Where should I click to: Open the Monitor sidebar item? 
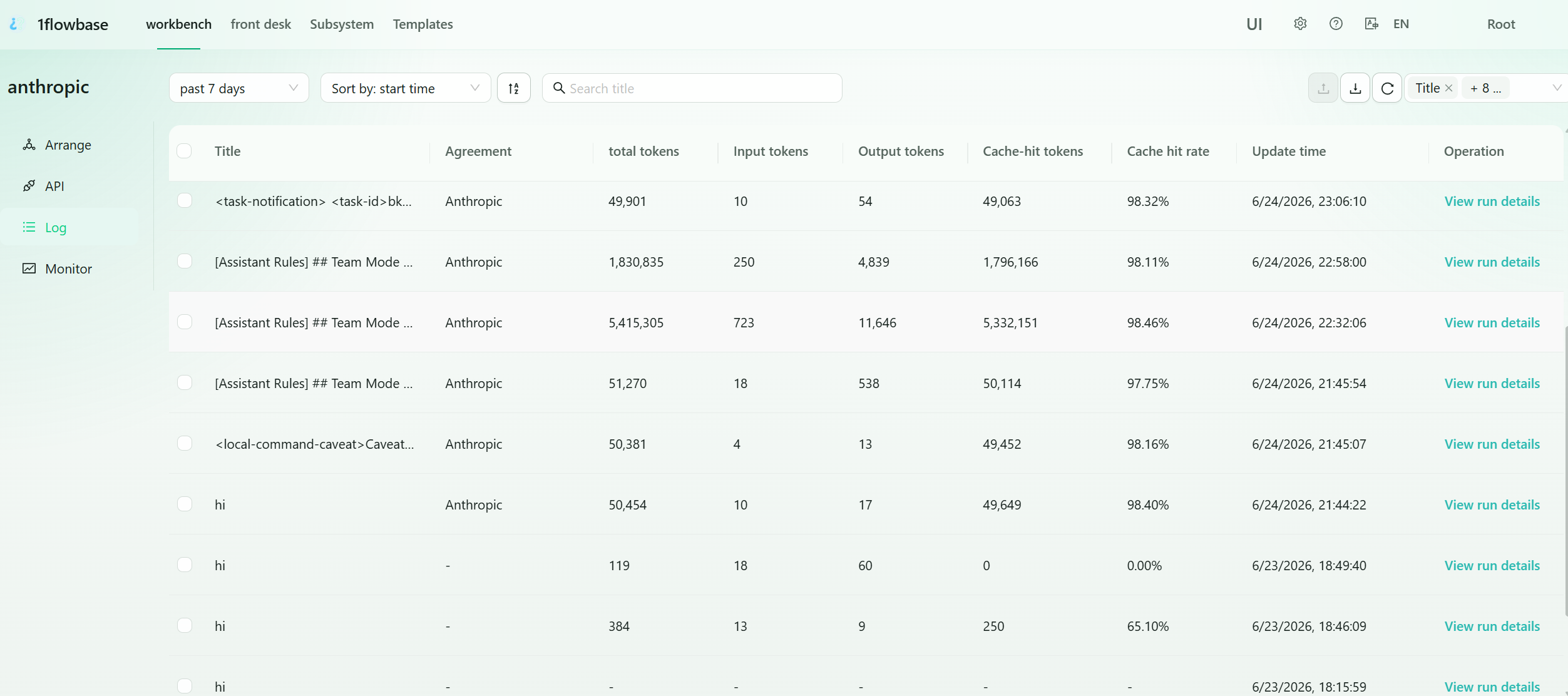[69, 269]
